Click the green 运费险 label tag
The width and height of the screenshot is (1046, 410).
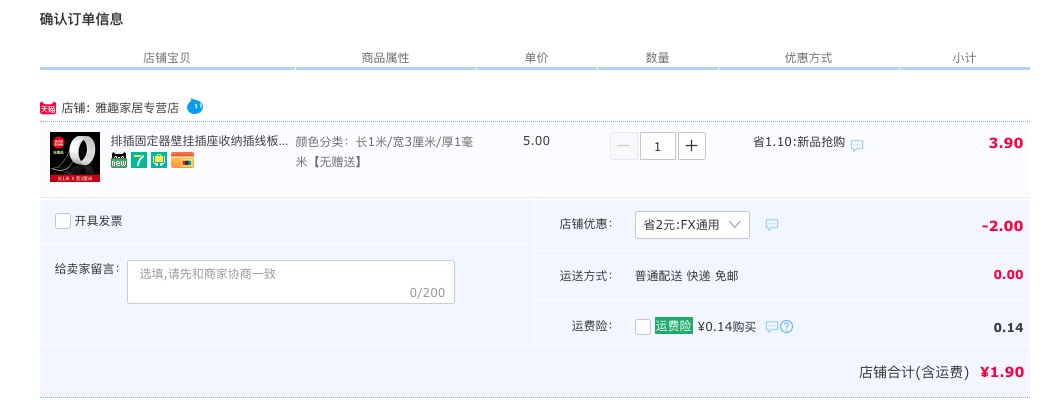pyautogui.click(x=674, y=326)
